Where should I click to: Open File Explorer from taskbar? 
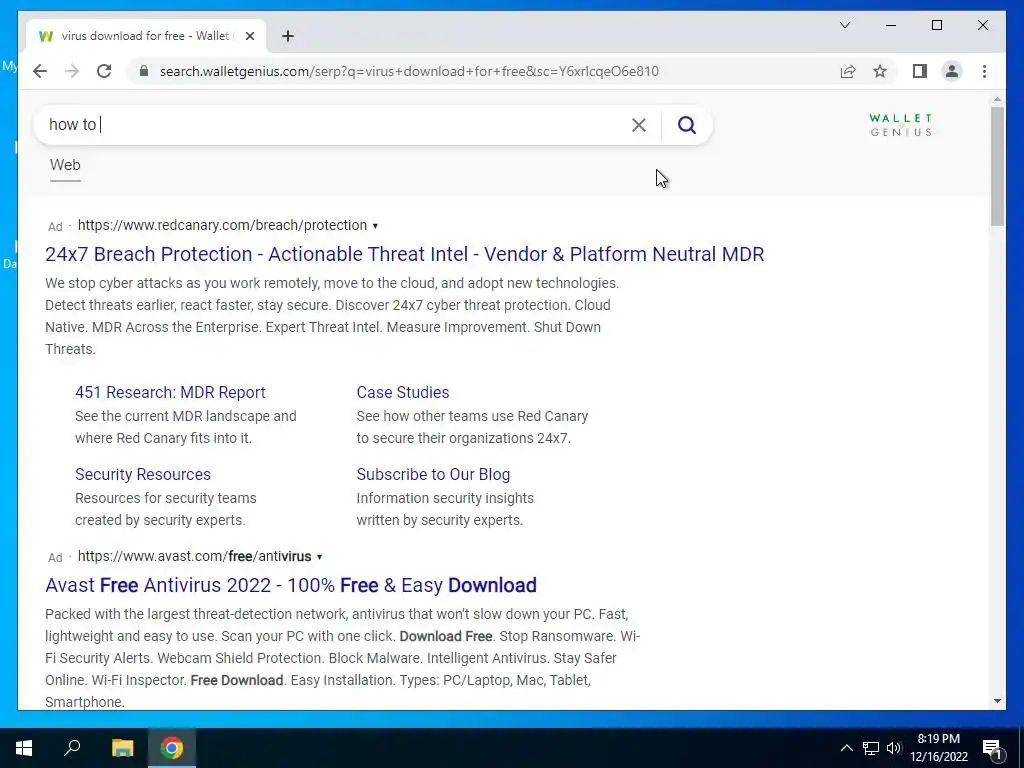click(x=122, y=748)
